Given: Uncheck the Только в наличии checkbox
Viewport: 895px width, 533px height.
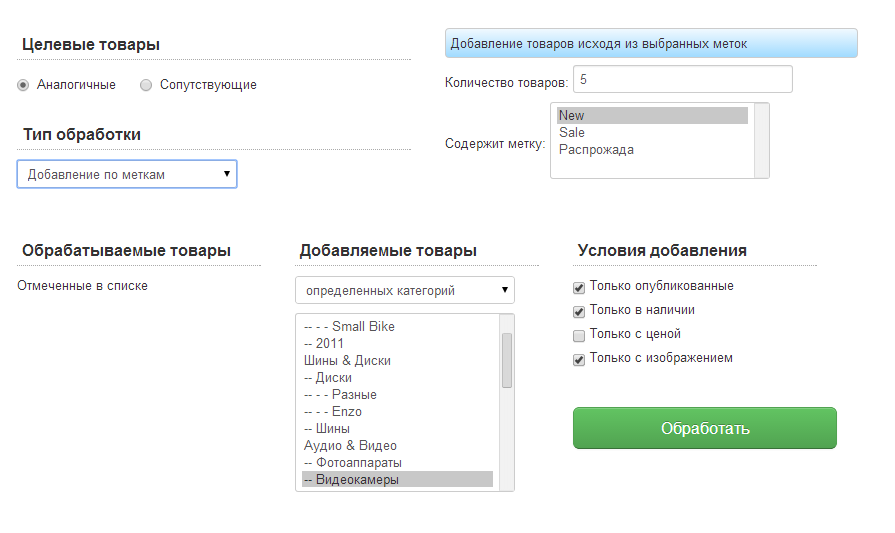Looking at the screenshot, I should point(579,311).
